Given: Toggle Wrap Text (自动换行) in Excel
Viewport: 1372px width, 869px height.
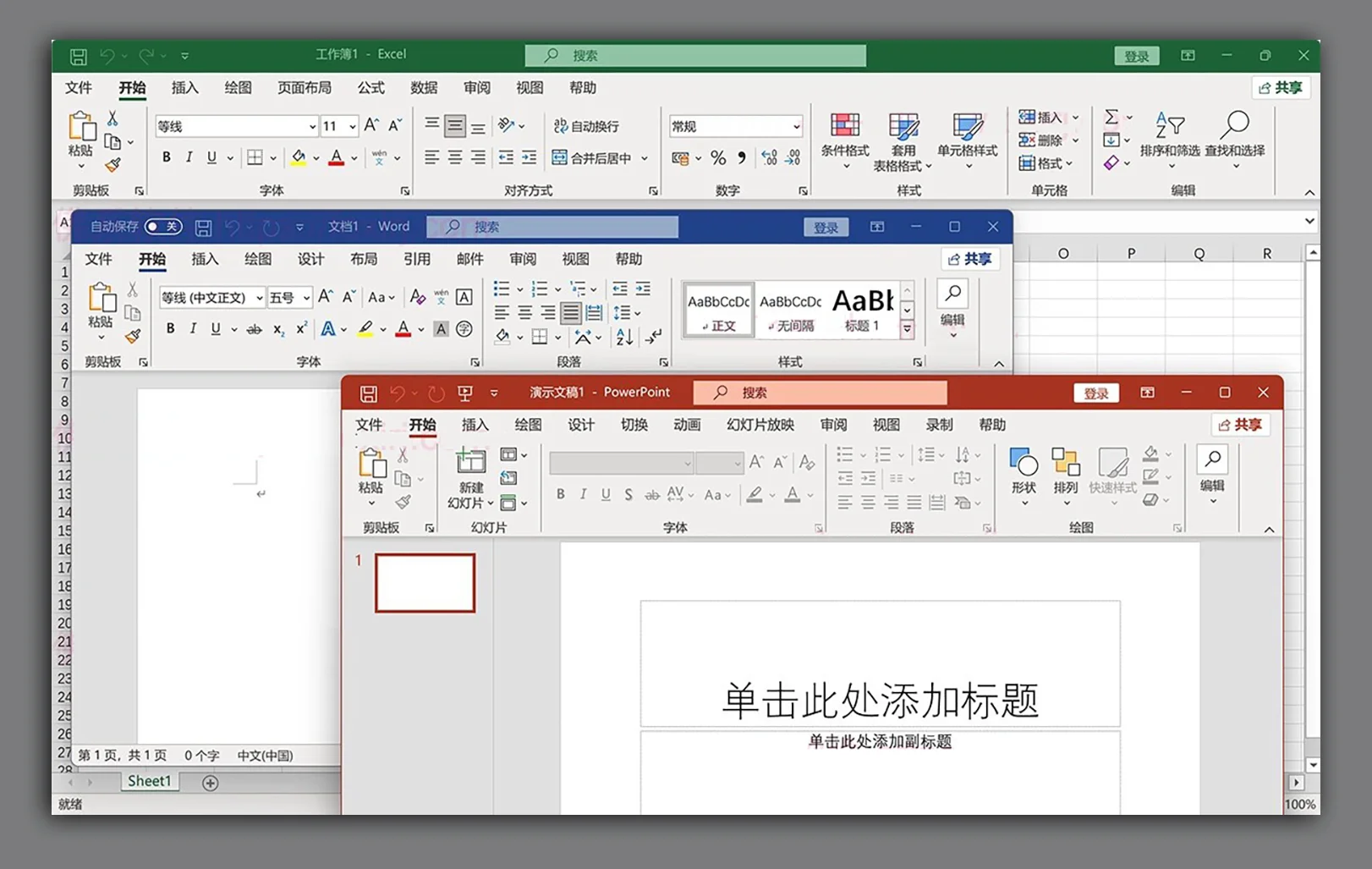Looking at the screenshot, I should (x=586, y=126).
